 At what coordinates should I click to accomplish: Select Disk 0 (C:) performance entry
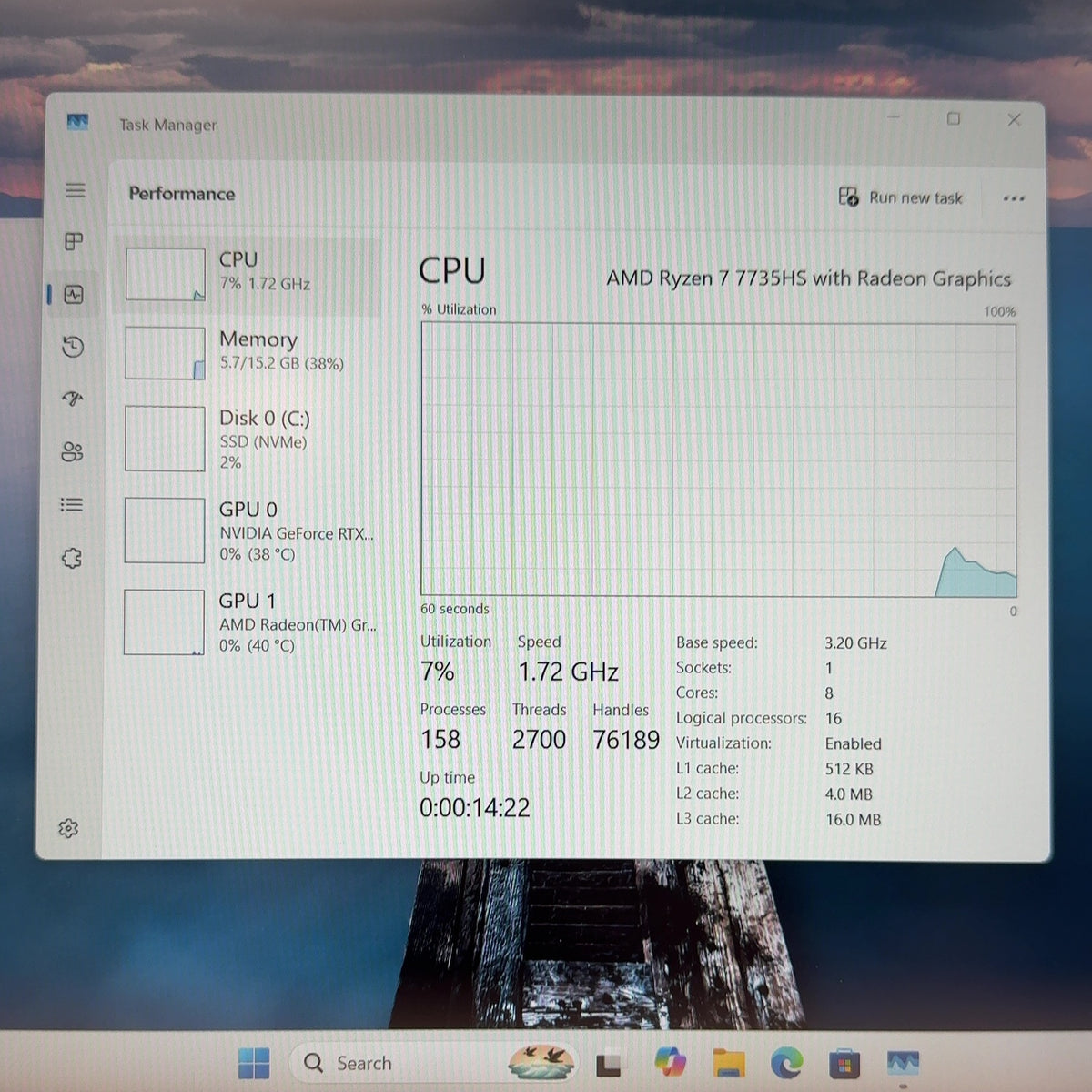click(x=248, y=439)
